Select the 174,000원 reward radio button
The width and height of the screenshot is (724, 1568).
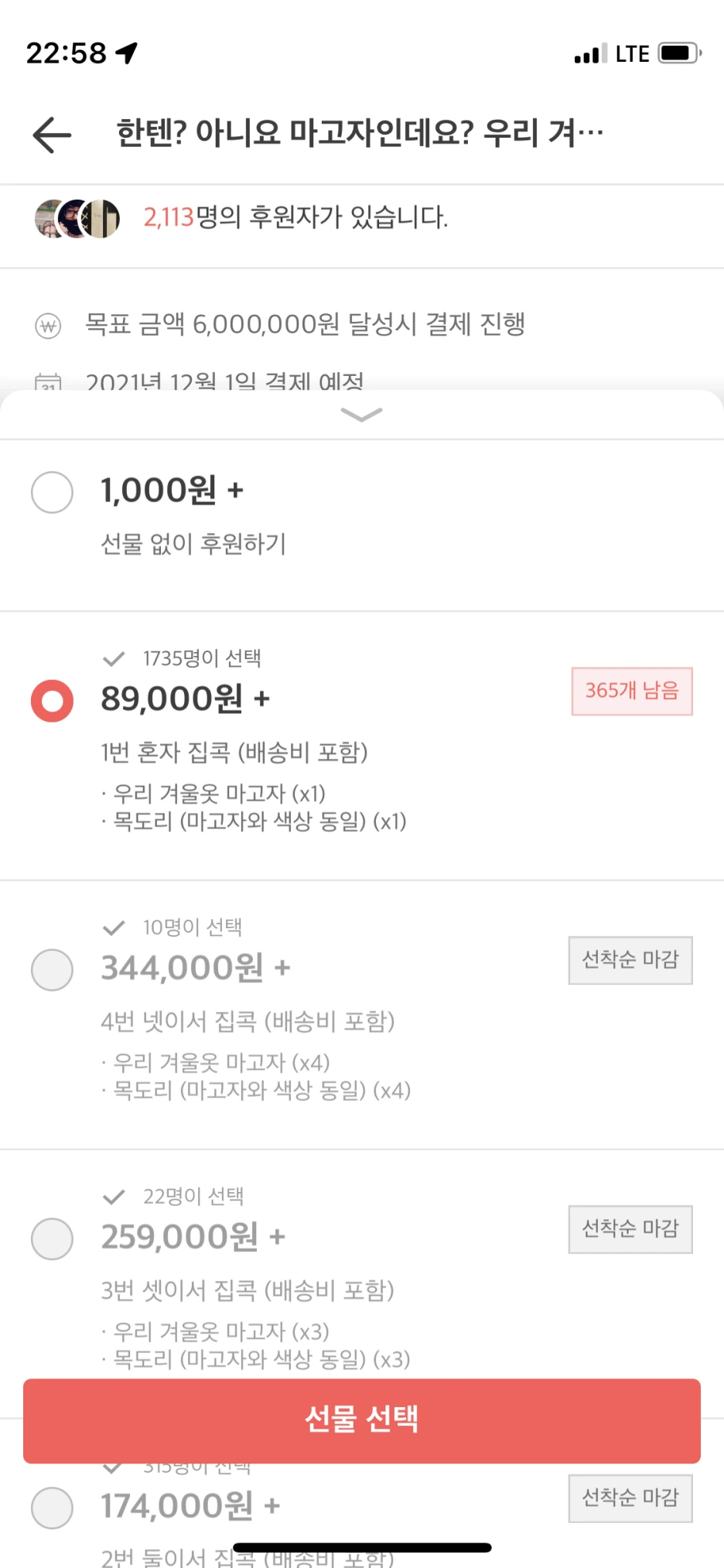coord(52,1507)
